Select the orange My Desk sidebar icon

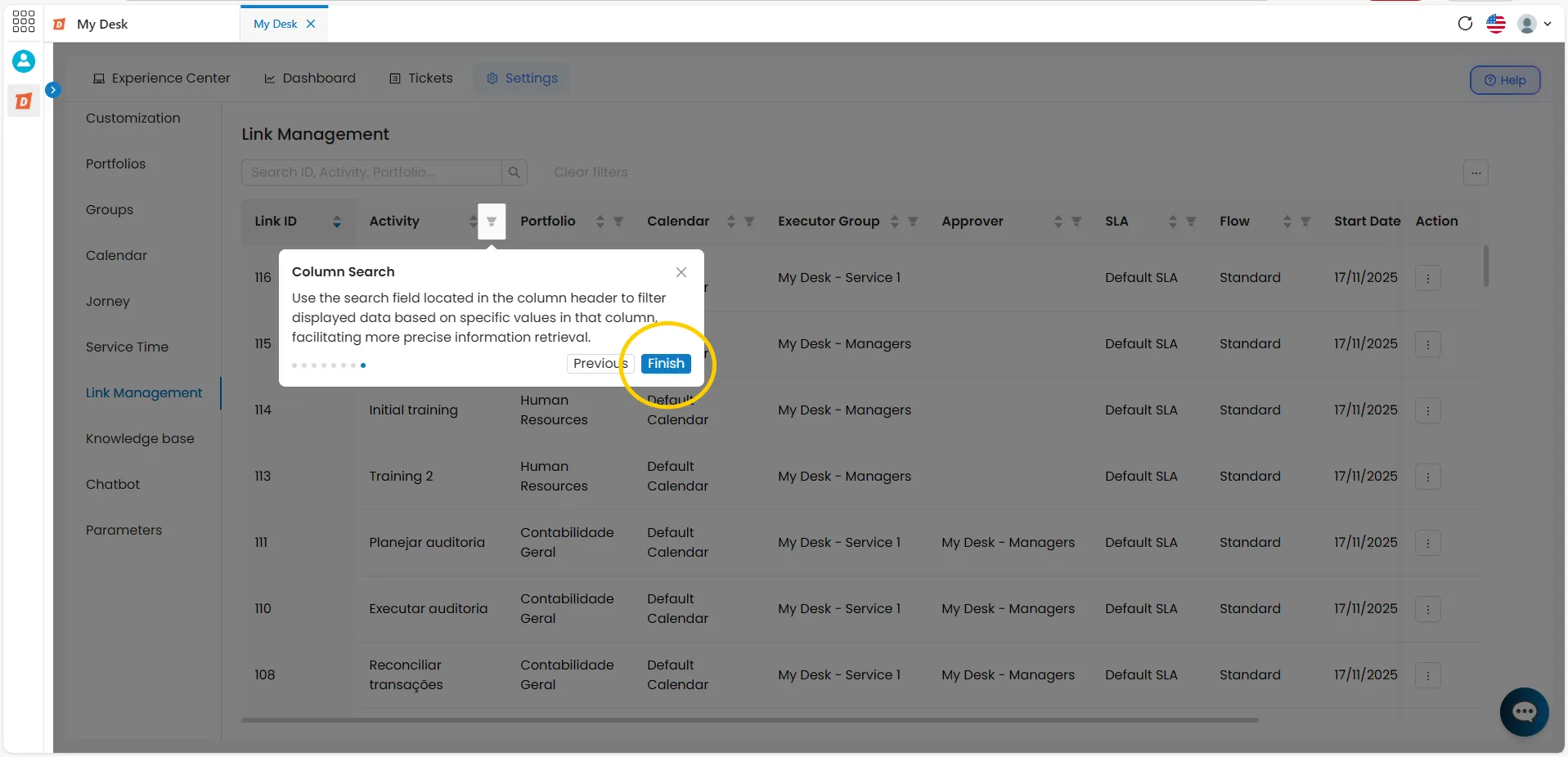[24, 101]
